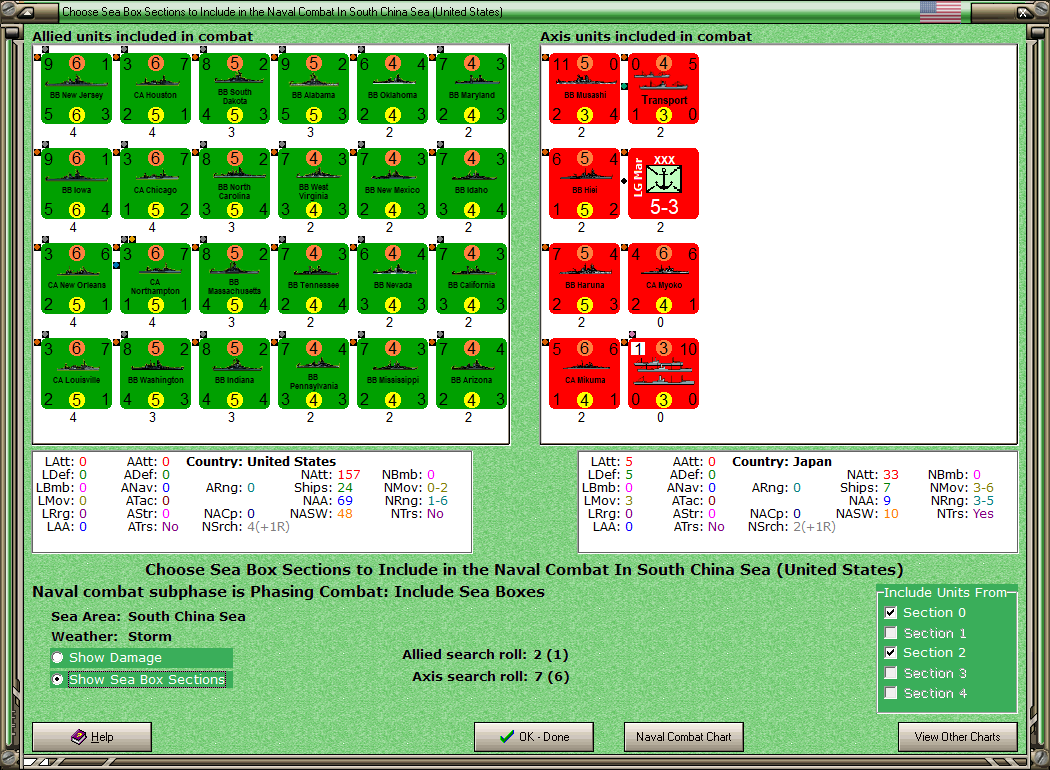
Task: Select the BB Indiana counter
Action: tap(234, 374)
